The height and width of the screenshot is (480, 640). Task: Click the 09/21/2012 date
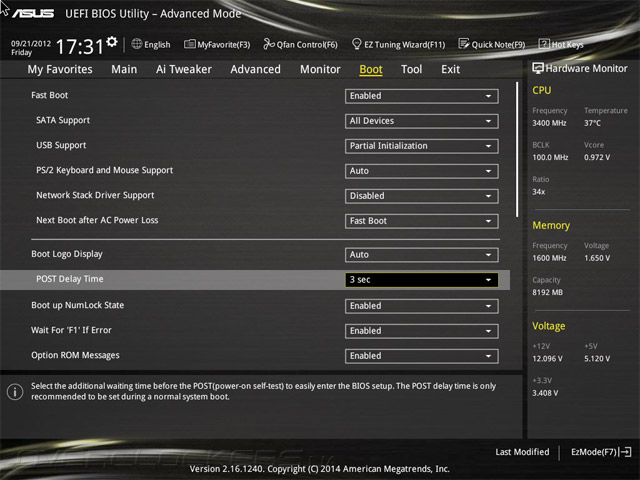(x=31, y=43)
